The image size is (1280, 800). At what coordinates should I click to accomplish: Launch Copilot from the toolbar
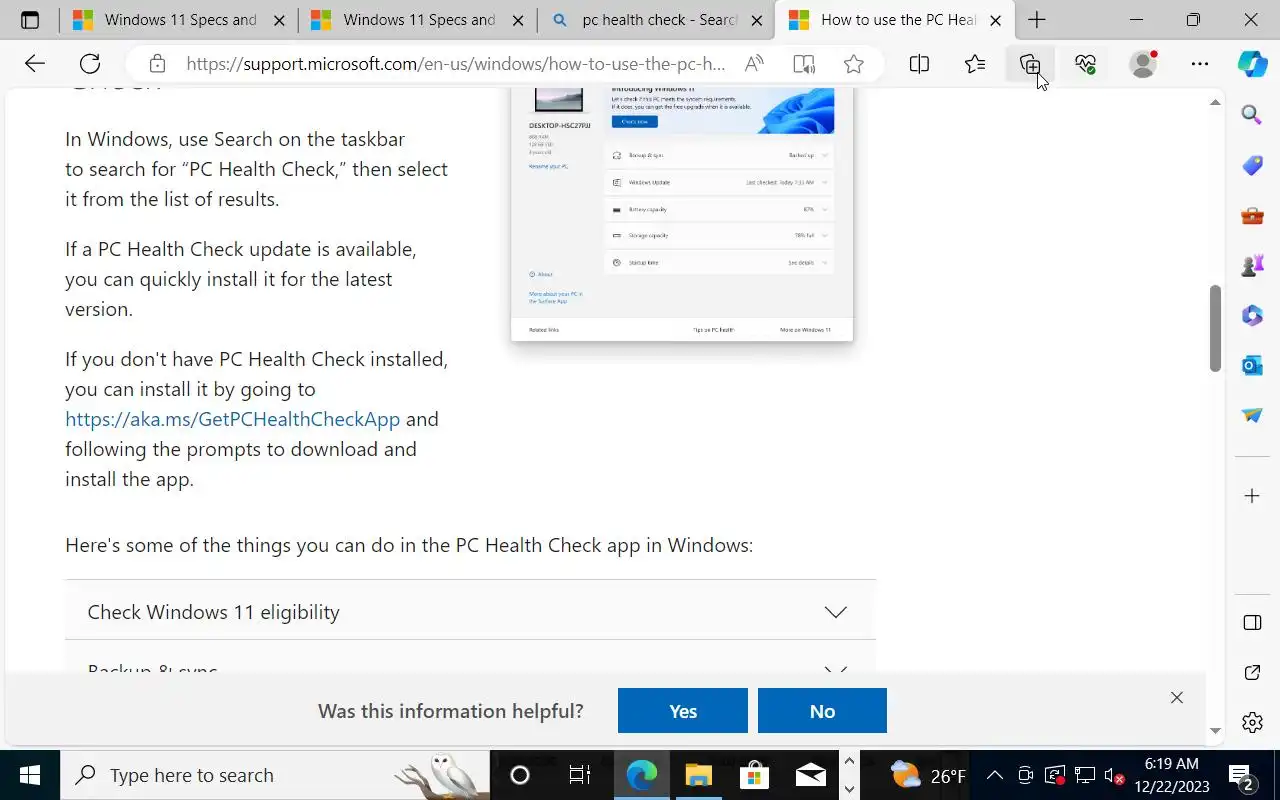point(1252,64)
